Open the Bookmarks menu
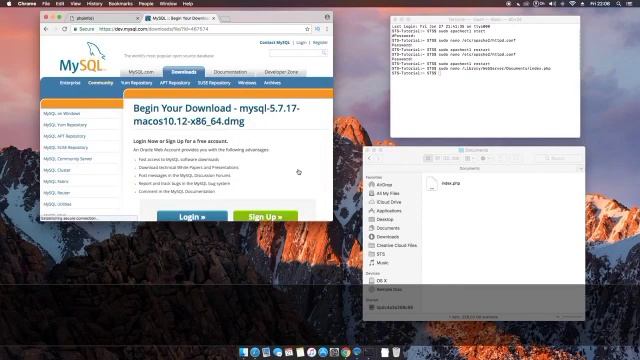The image size is (640, 360). tap(120, 4)
